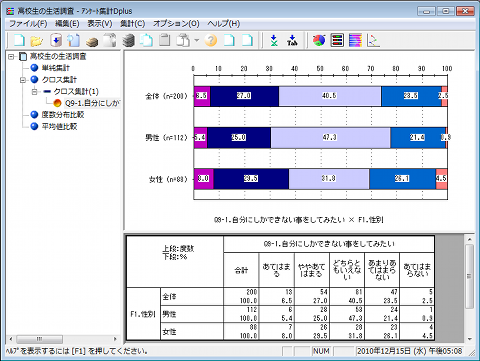
Task: Click the lavender 47.3 segment in 男性 bar
Action: [x=331, y=138]
